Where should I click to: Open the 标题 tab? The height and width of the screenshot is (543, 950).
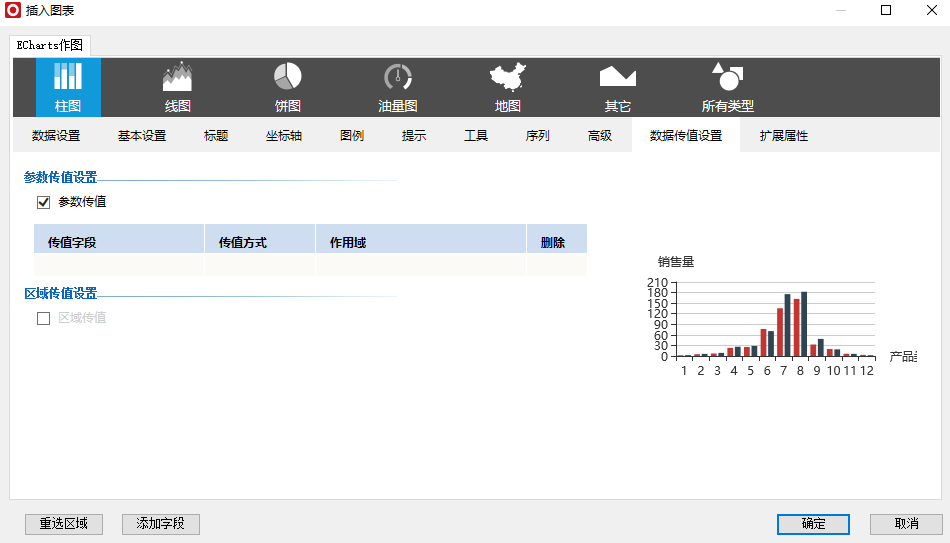(x=216, y=135)
